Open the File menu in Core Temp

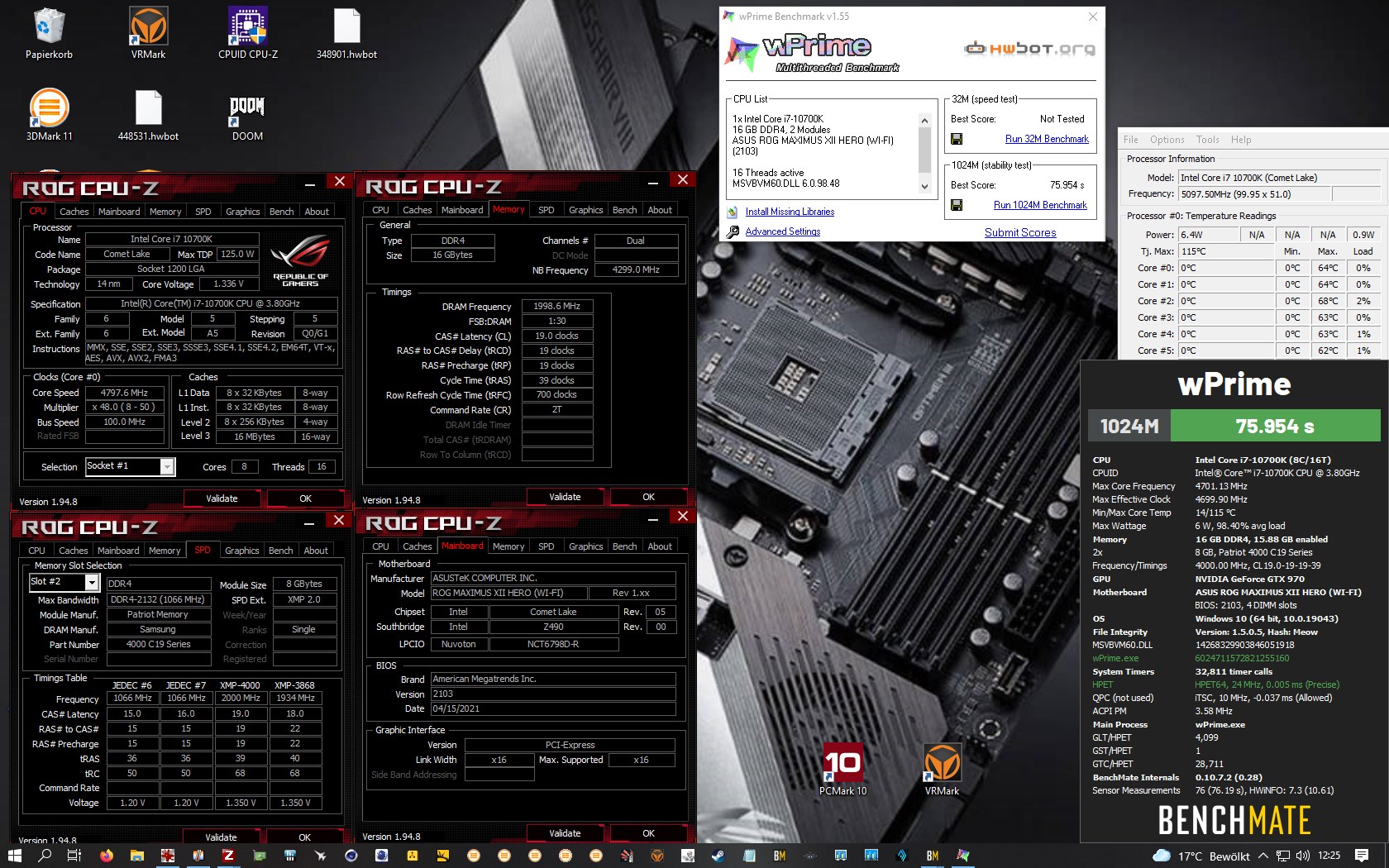[x=1130, y=140]
